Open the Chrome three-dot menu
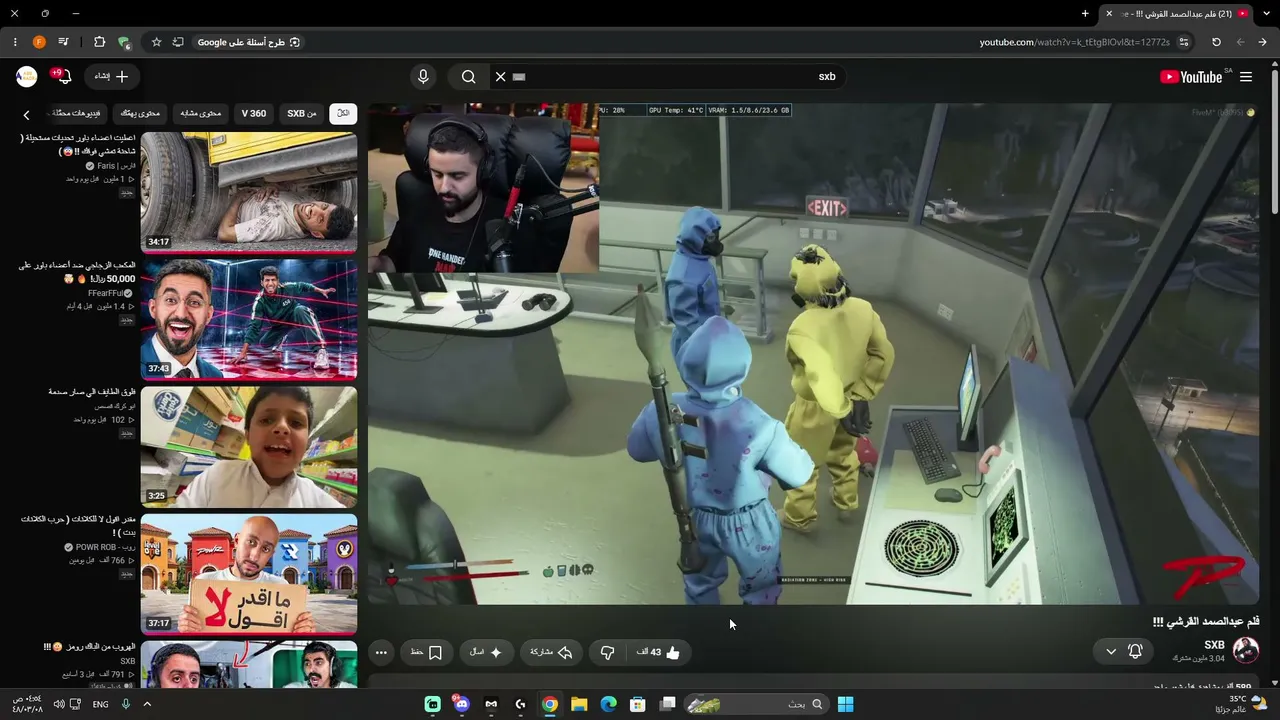 click(15, 42)
